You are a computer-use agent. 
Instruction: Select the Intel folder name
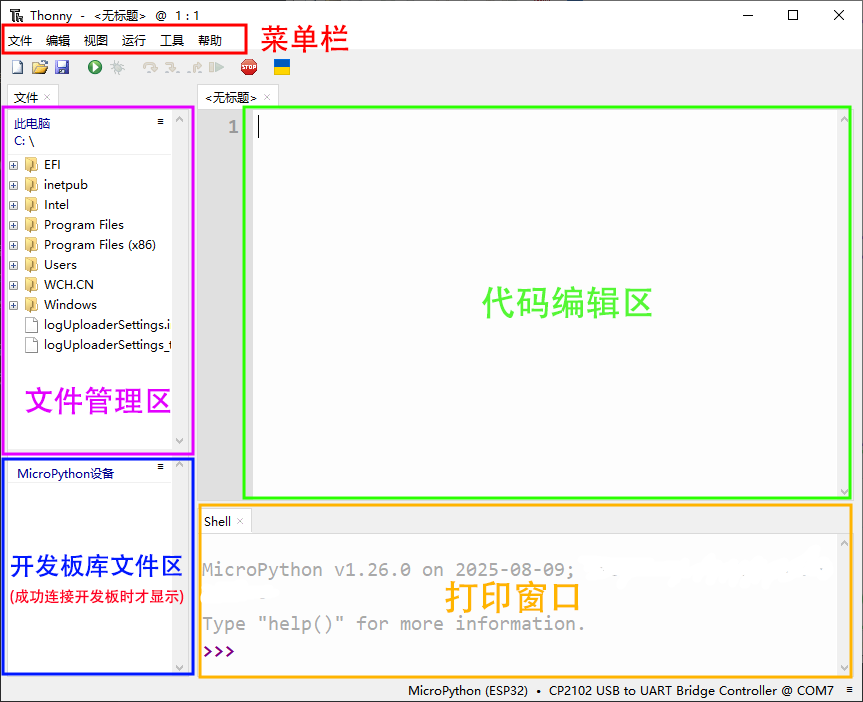pyautogui.click(x=56, y=204)
